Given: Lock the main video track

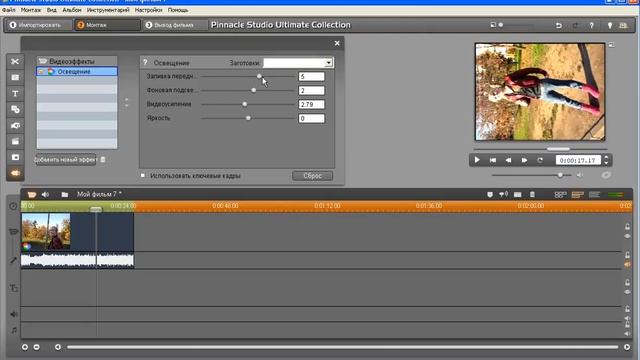Looking at the screenshot, I should [627, 227].
